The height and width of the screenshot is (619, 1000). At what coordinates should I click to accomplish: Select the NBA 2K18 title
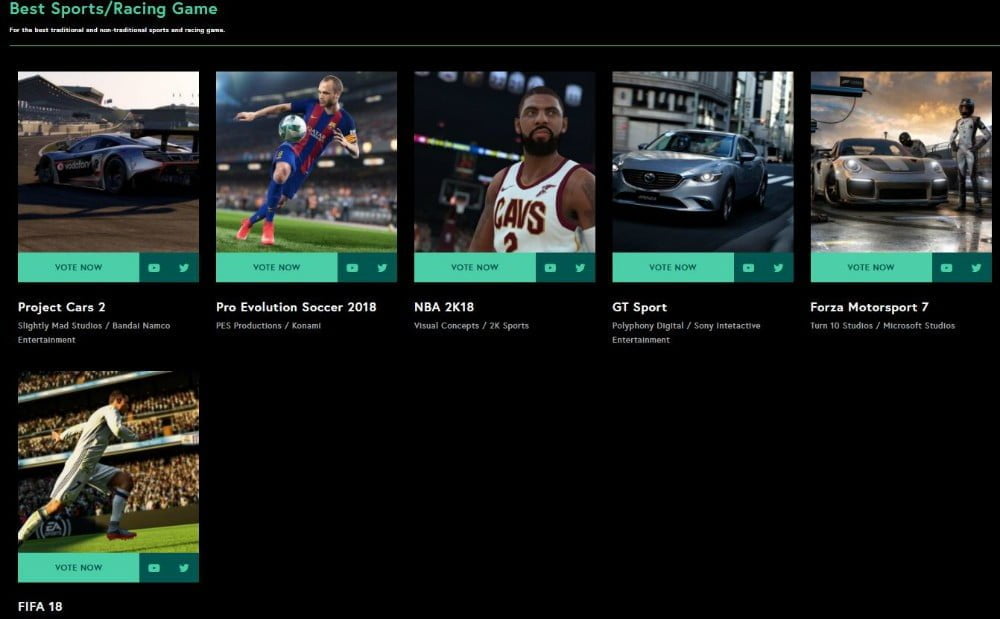pyautogui.click(x=444, y=307)
